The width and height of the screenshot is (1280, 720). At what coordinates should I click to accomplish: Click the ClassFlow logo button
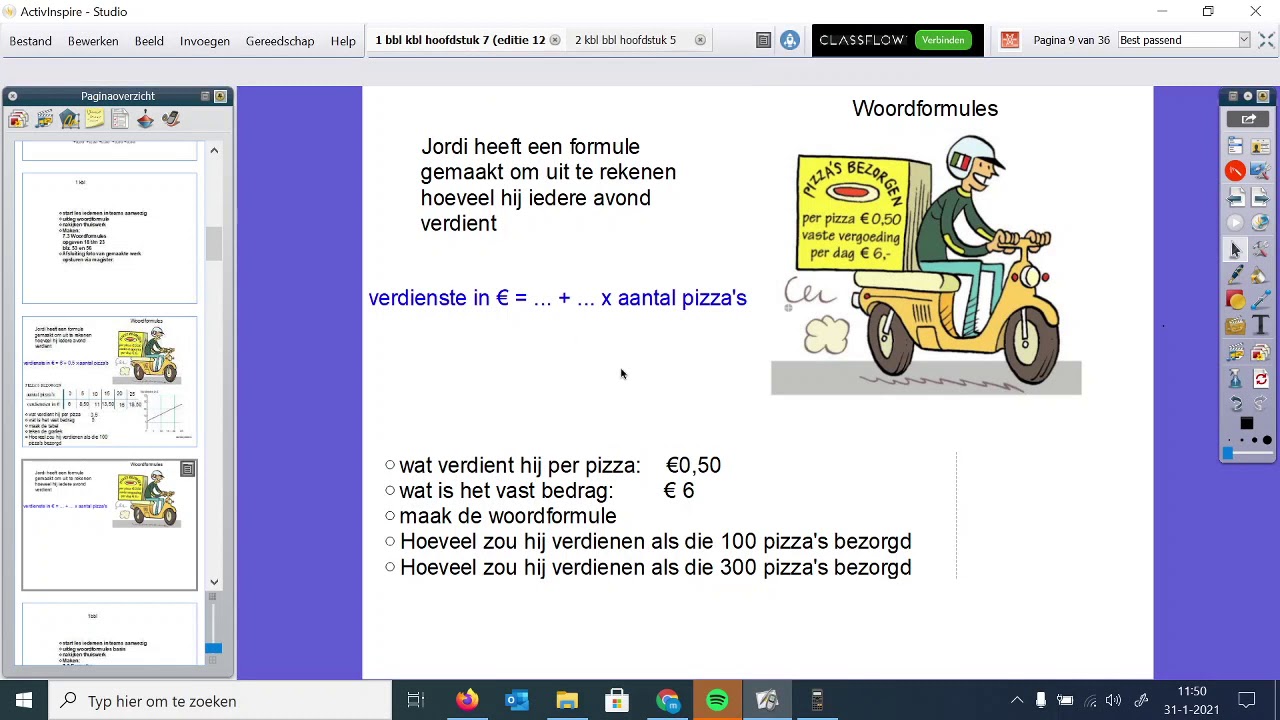(862, 40)
